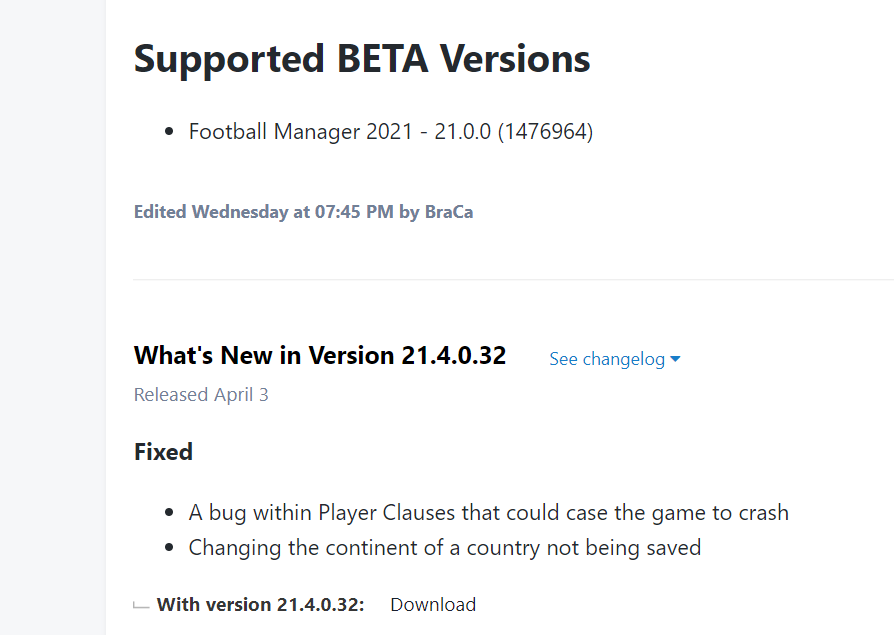The height and width of the screenshot is (635, 894).
Task: Click the With version 21.4.0.32 label
Action: coord(261,604)
